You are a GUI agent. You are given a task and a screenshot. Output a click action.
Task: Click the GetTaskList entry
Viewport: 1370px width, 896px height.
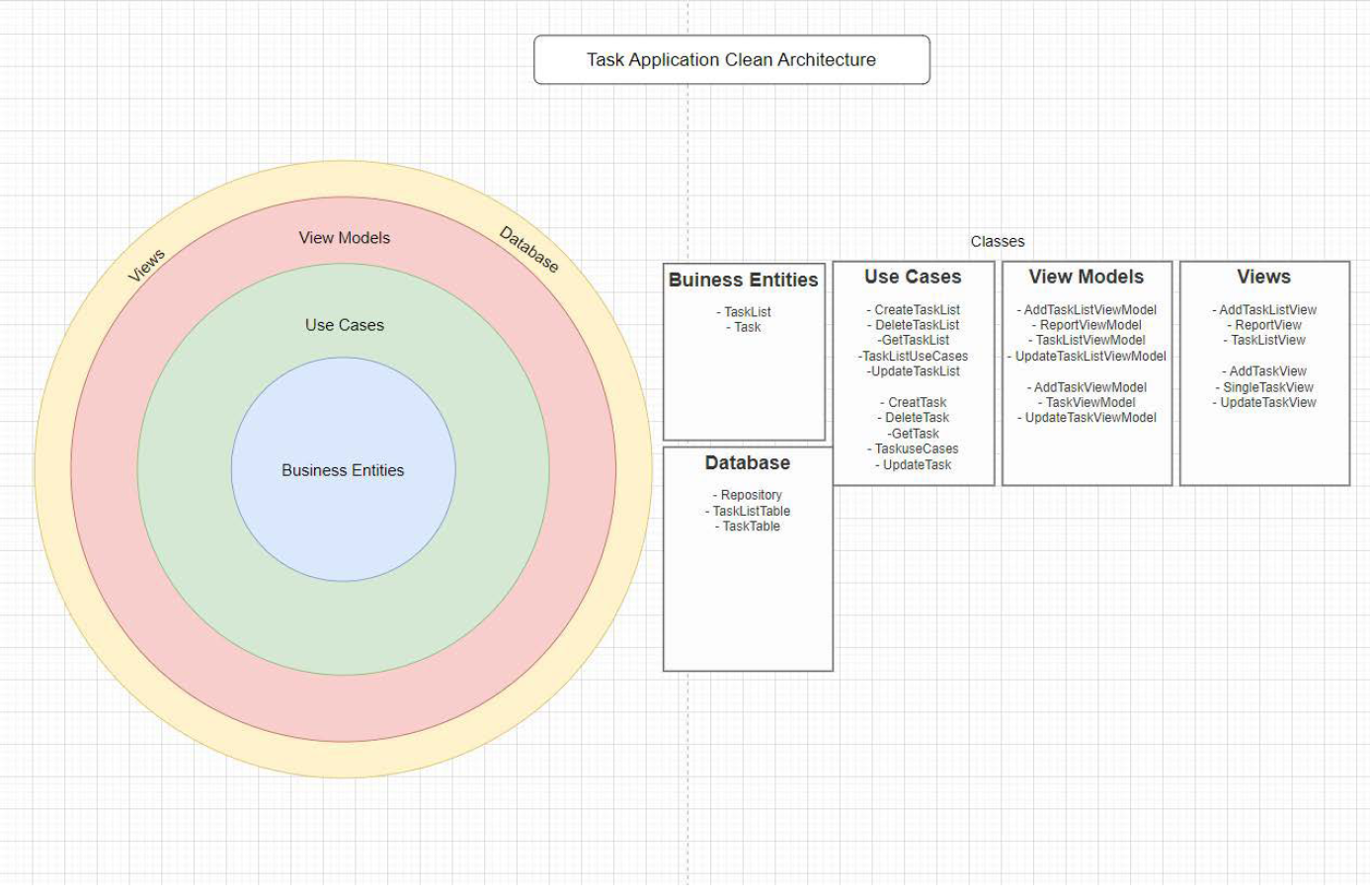coord(914,340)
